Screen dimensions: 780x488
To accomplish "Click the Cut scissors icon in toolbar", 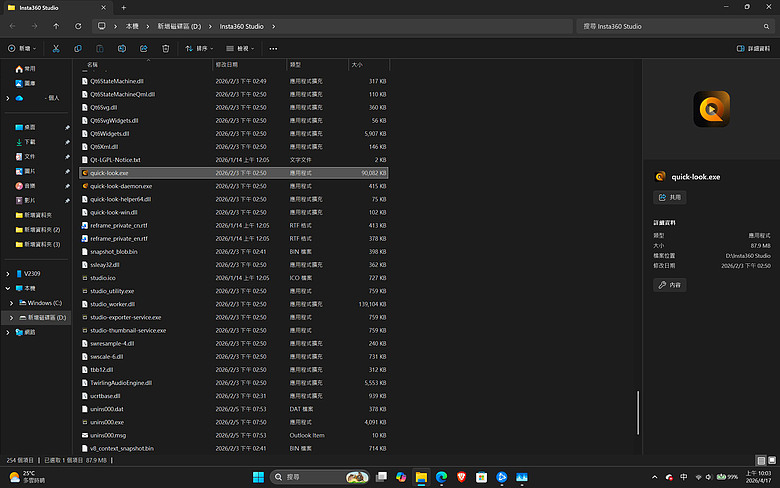I will pyautogui.click(x=56, y=48).
